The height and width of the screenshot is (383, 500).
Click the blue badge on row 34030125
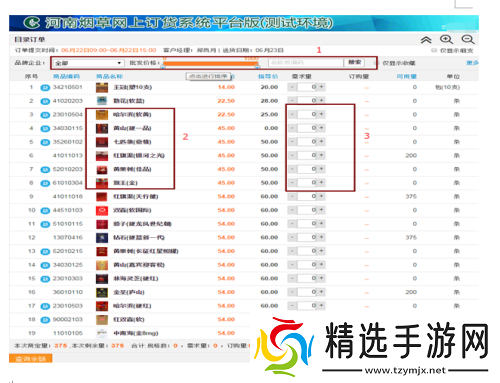[45, 265]
